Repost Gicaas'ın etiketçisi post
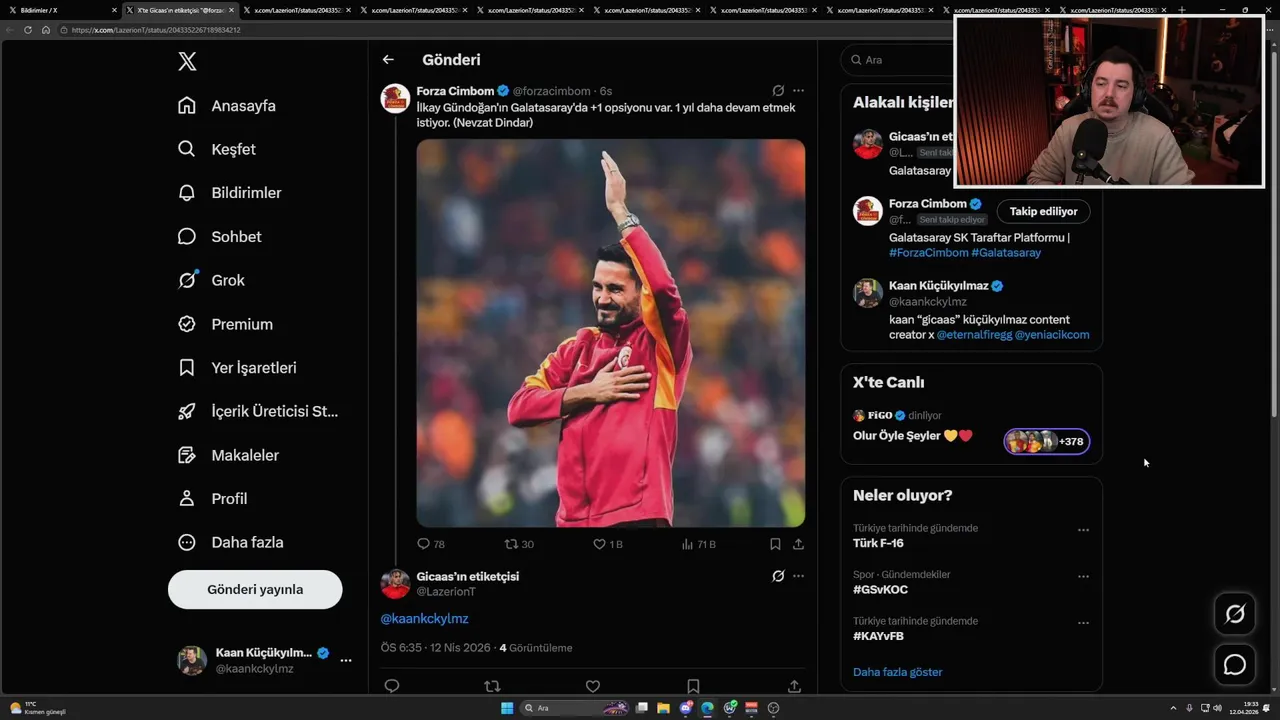The image size is (1280, 720). [x=492, y=686]
